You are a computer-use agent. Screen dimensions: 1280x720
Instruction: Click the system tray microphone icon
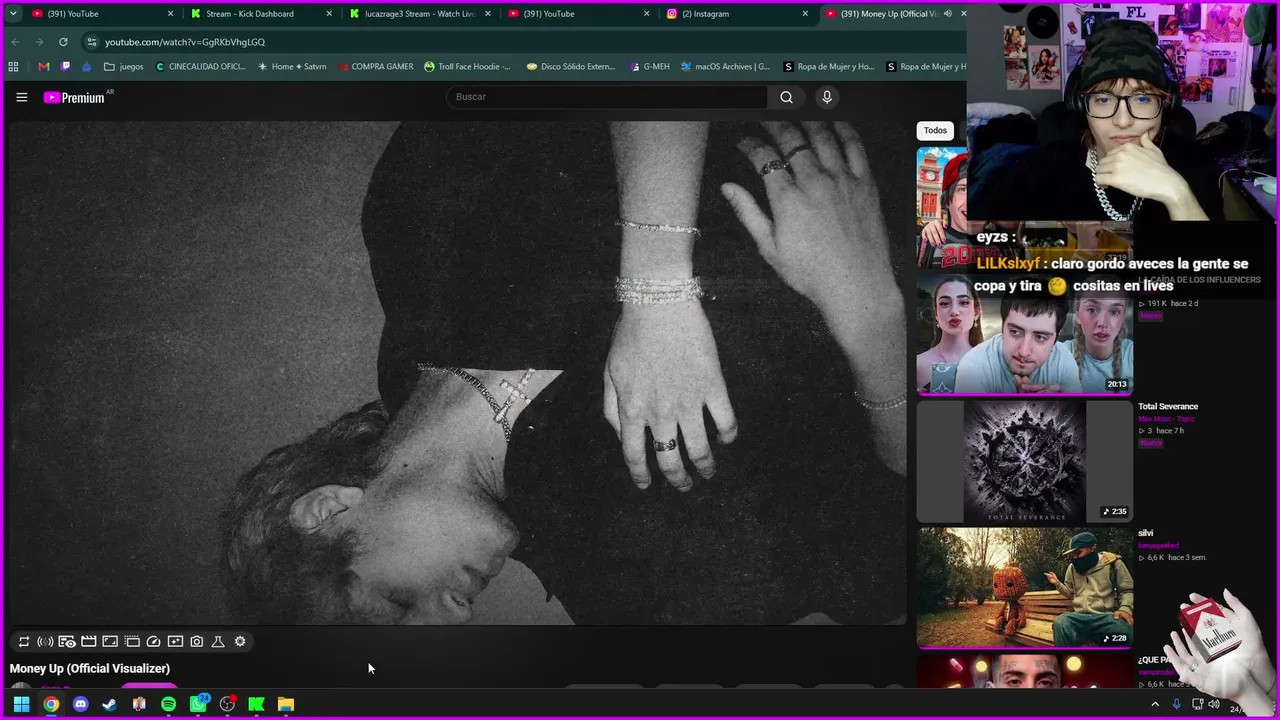pos(1176,704)
